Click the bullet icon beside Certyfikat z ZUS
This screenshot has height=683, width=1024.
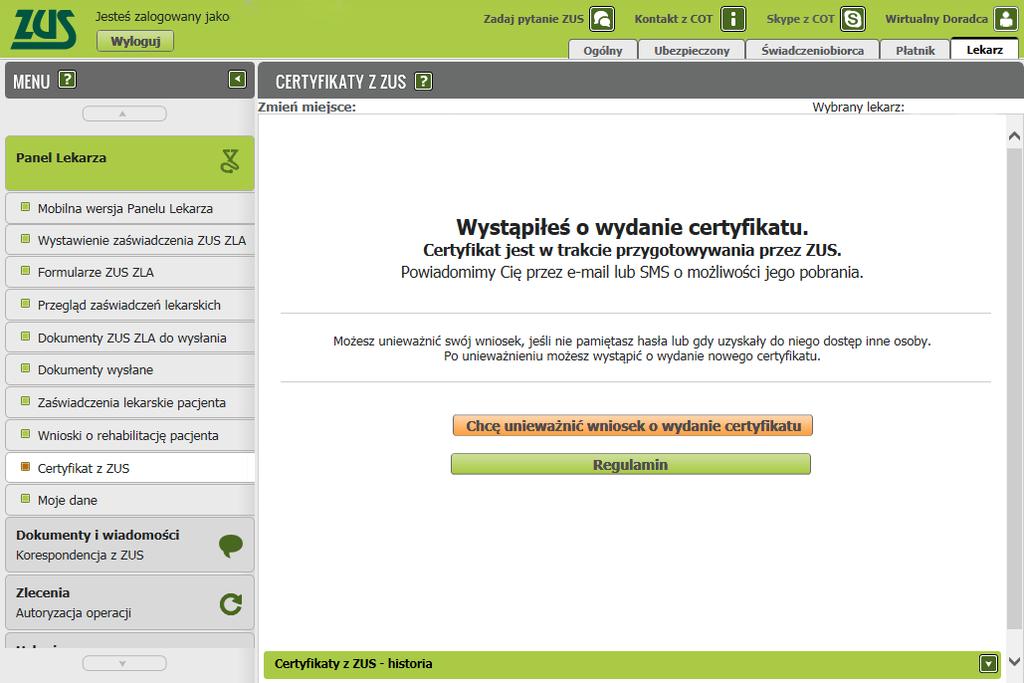pos(25,467)
